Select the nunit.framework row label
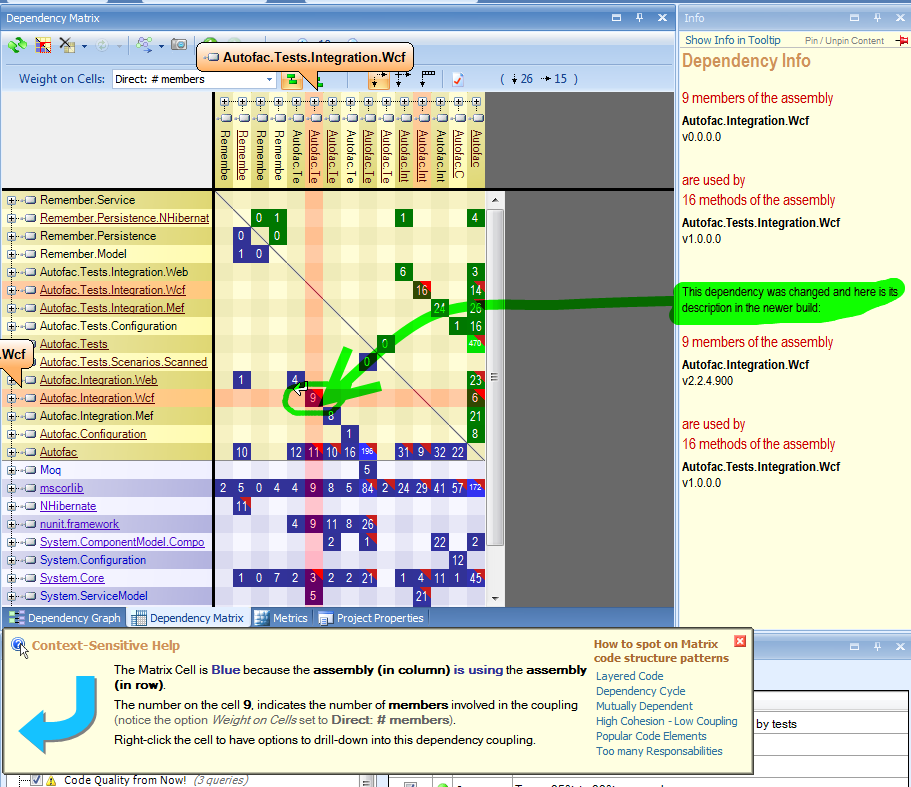The height and width of the screenshot is (787, 911). tap(80, 524)
